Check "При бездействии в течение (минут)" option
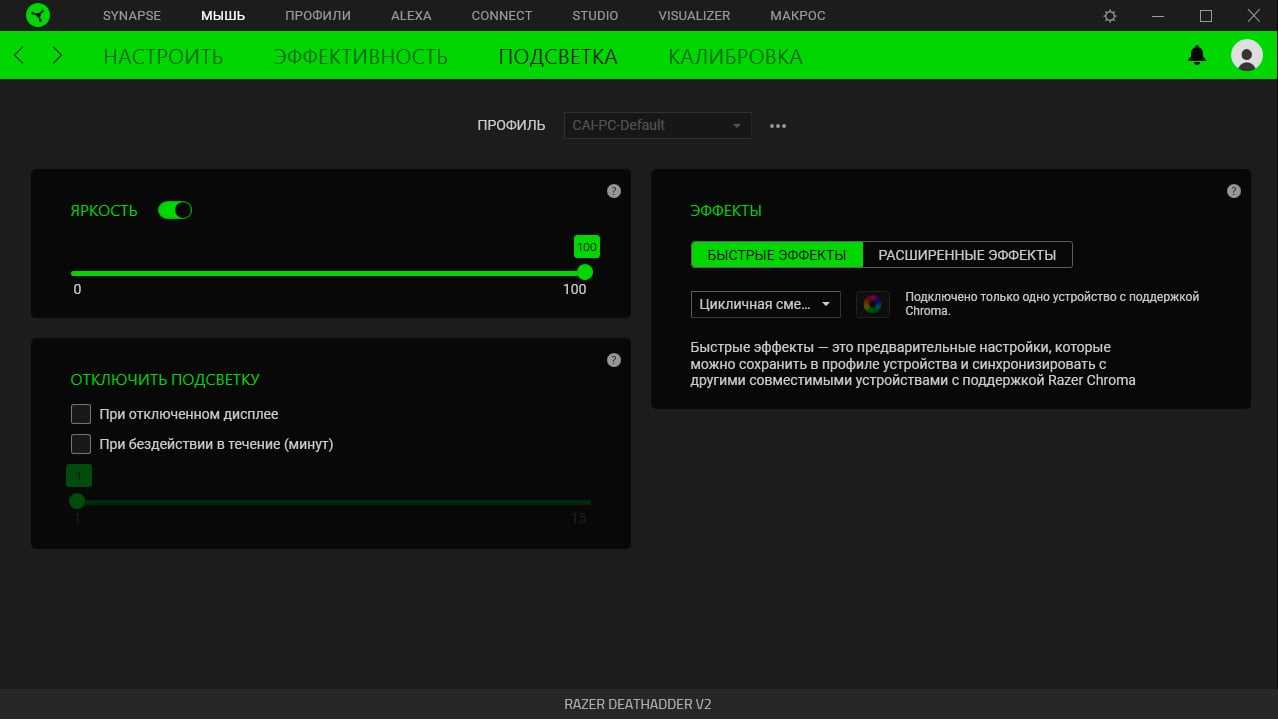Image resolution: width=1278 pixels, height=723 pixels. [81, 444]
